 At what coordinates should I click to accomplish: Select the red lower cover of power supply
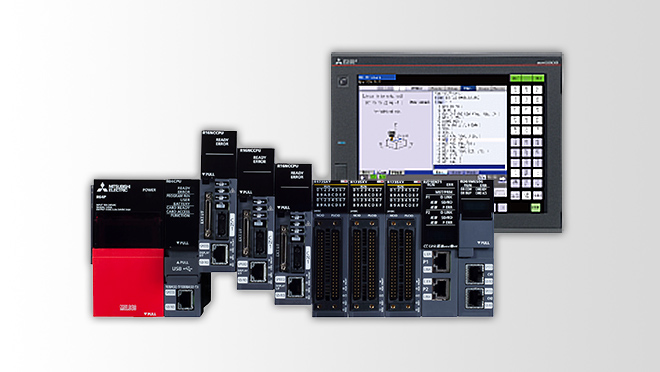pyautogui.click(x=128, y=282)
